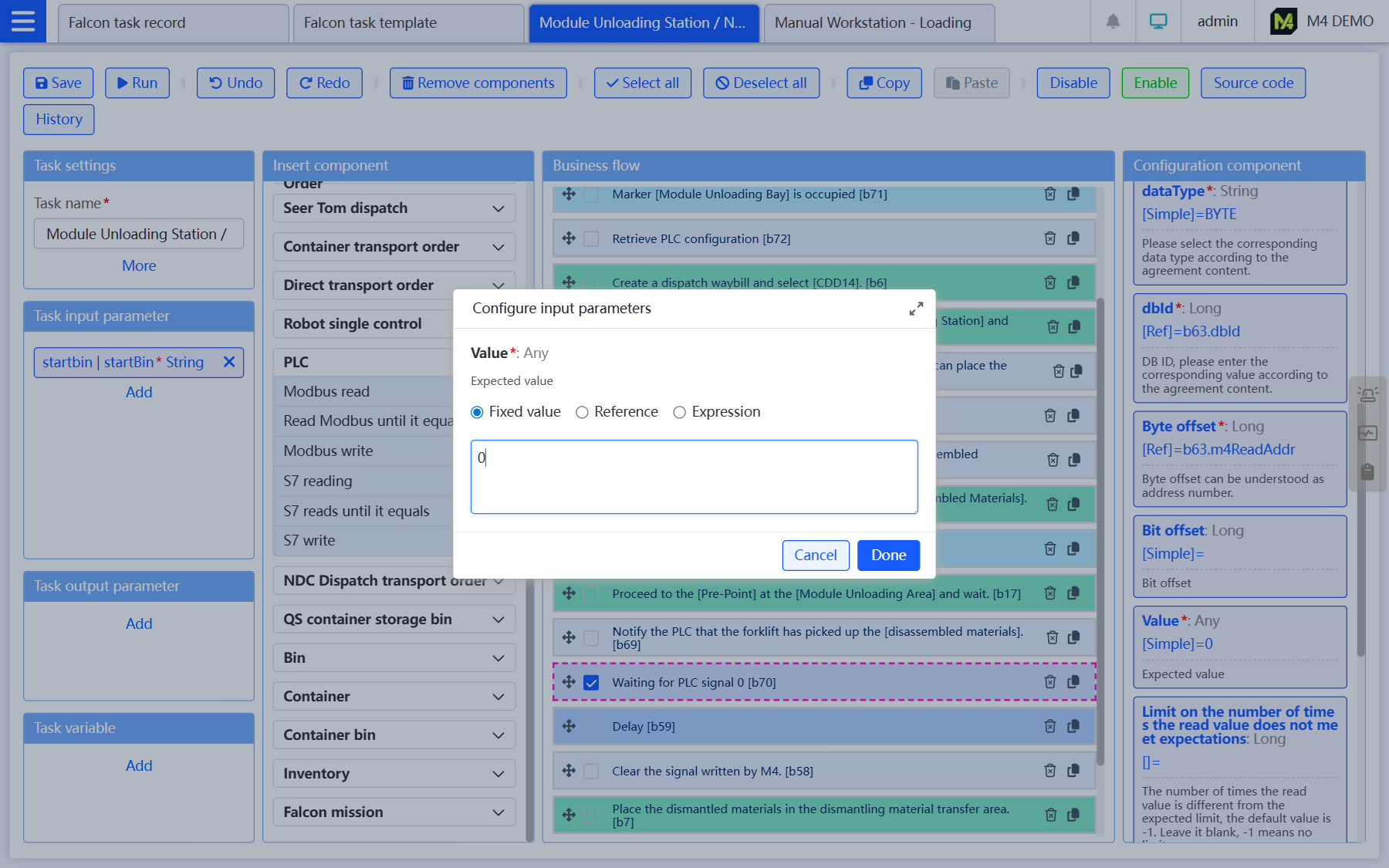Click the fixed value text field

(694, 476)
